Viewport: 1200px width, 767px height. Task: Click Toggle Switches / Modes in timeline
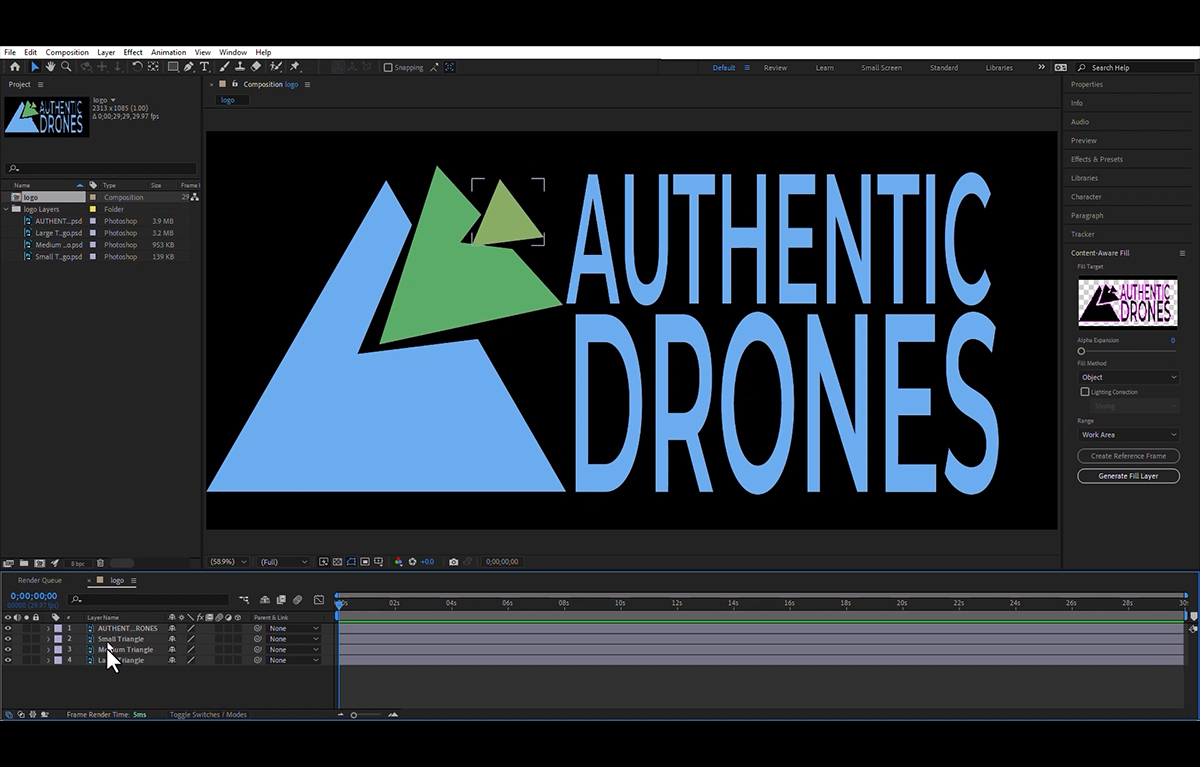tap(208, 715)
